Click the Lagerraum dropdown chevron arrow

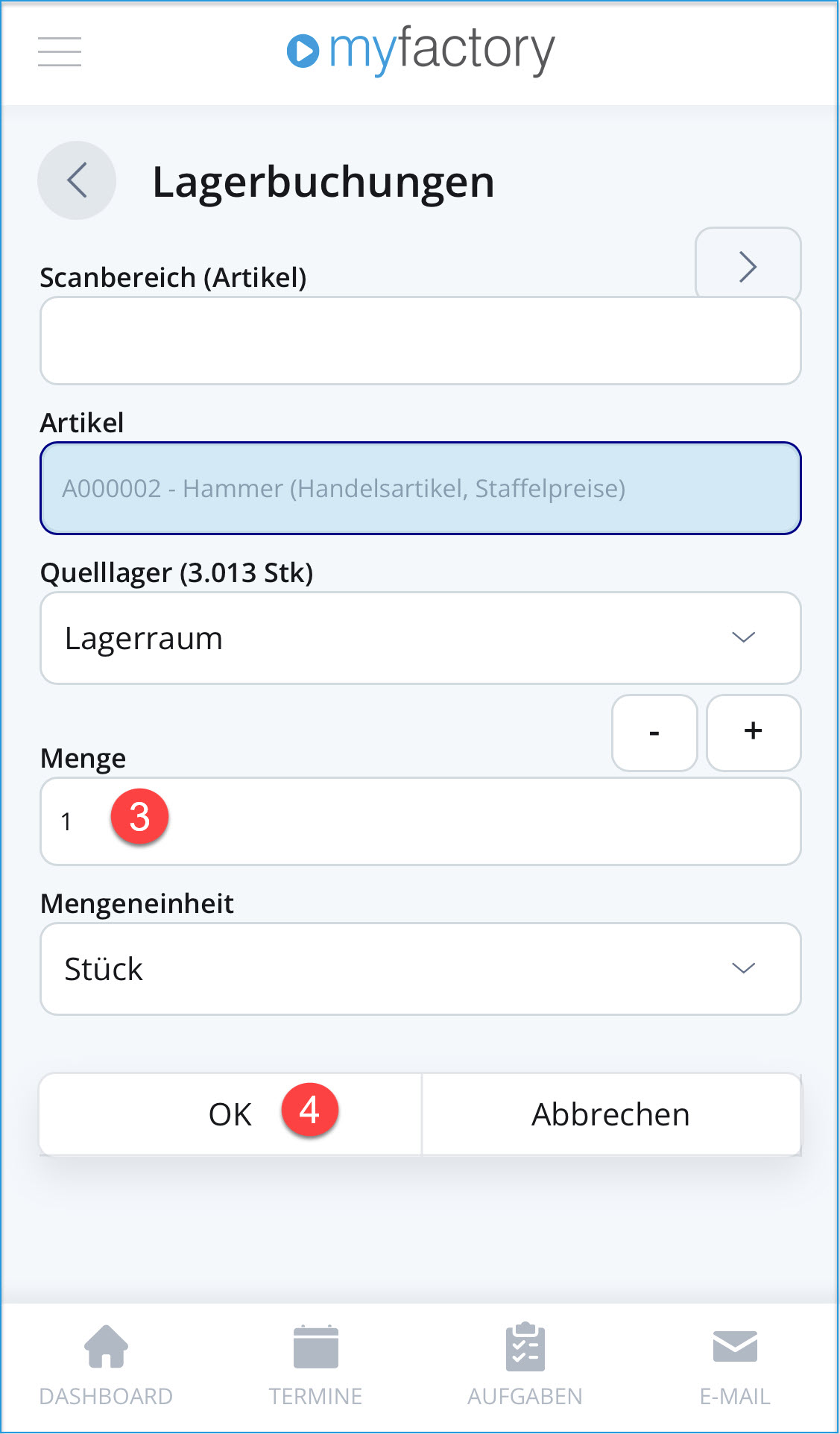coord(743,637)
